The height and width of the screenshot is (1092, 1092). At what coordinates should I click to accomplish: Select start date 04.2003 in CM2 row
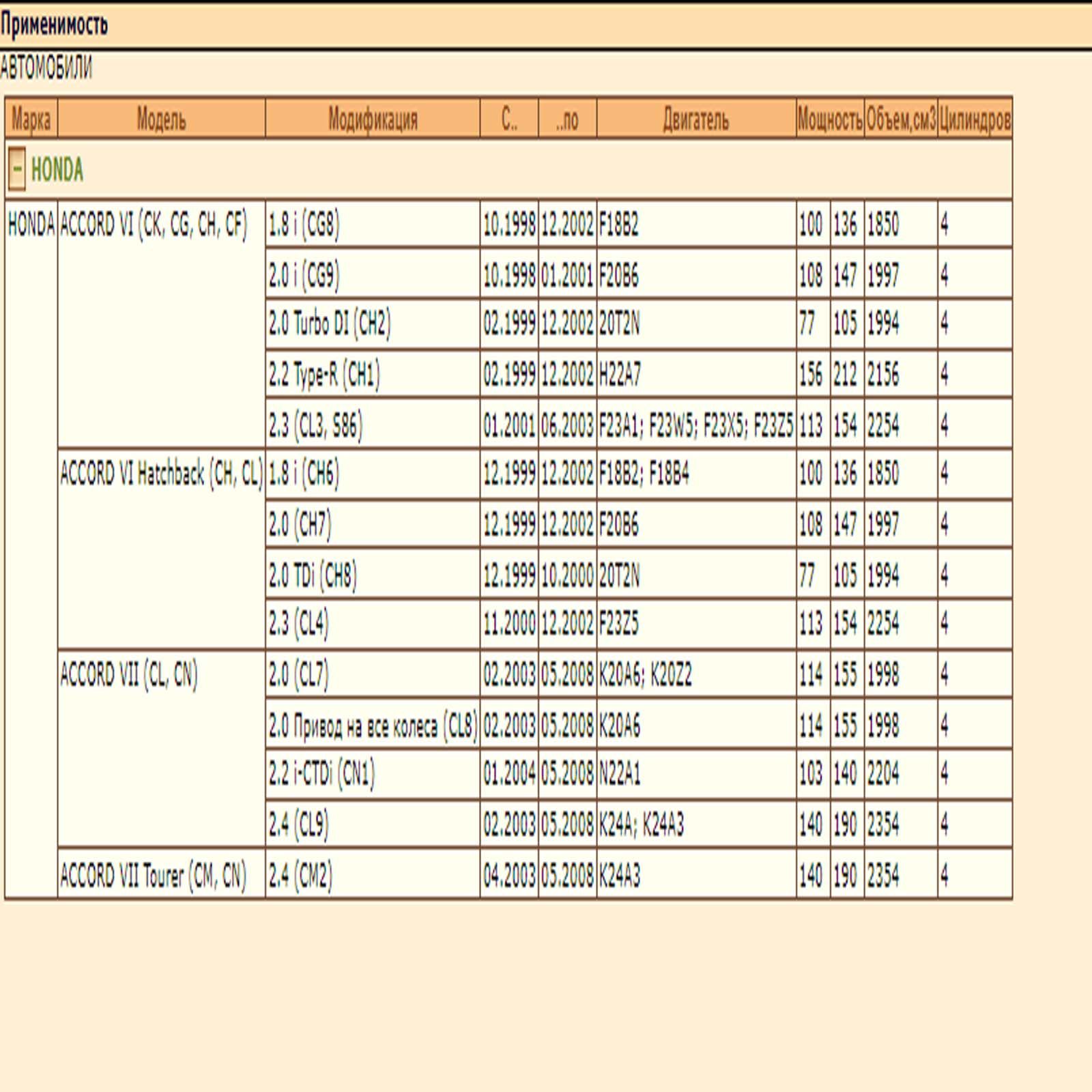pos(509,875)
